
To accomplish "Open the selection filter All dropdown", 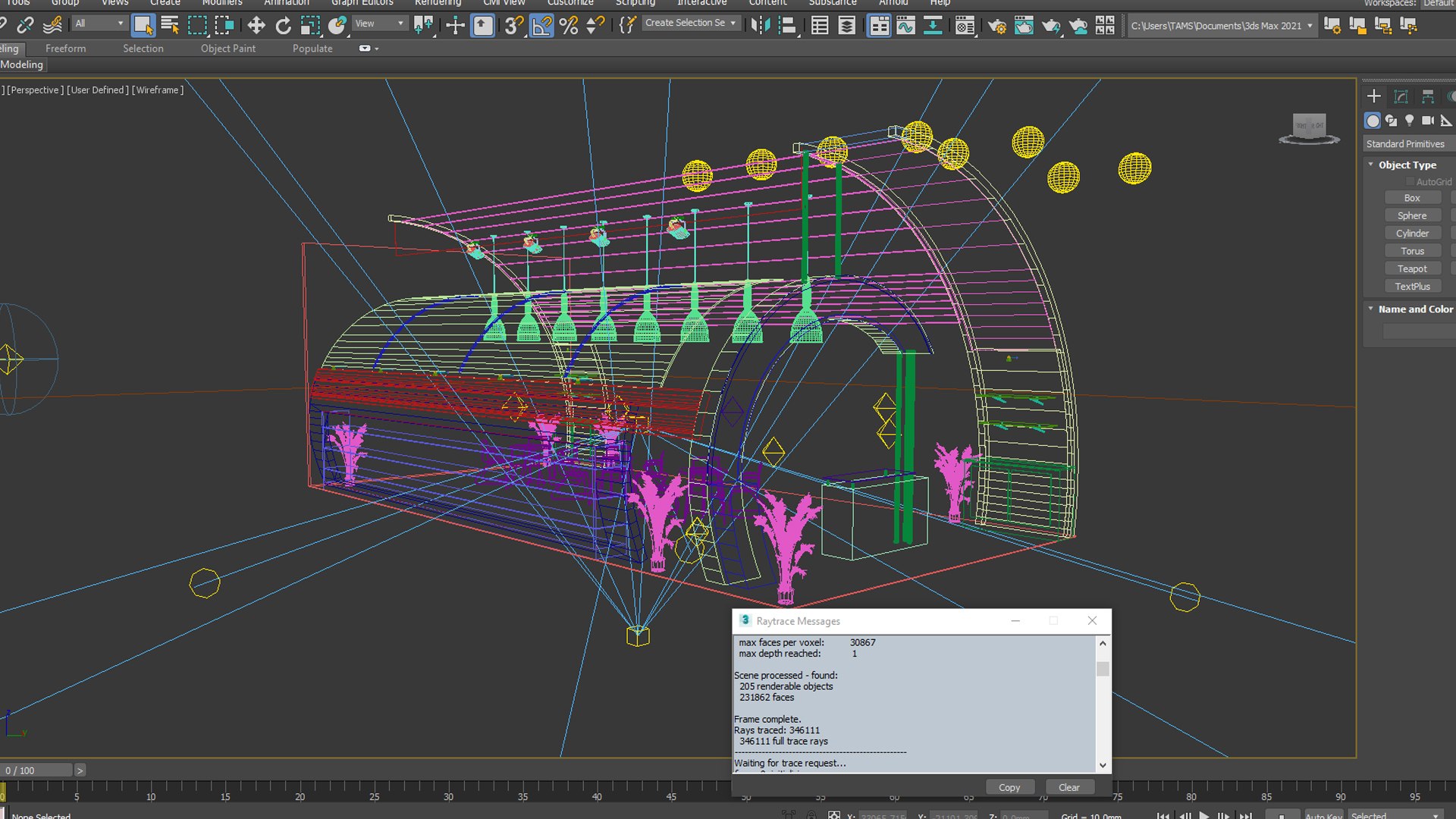I will [x=99, y=24].
